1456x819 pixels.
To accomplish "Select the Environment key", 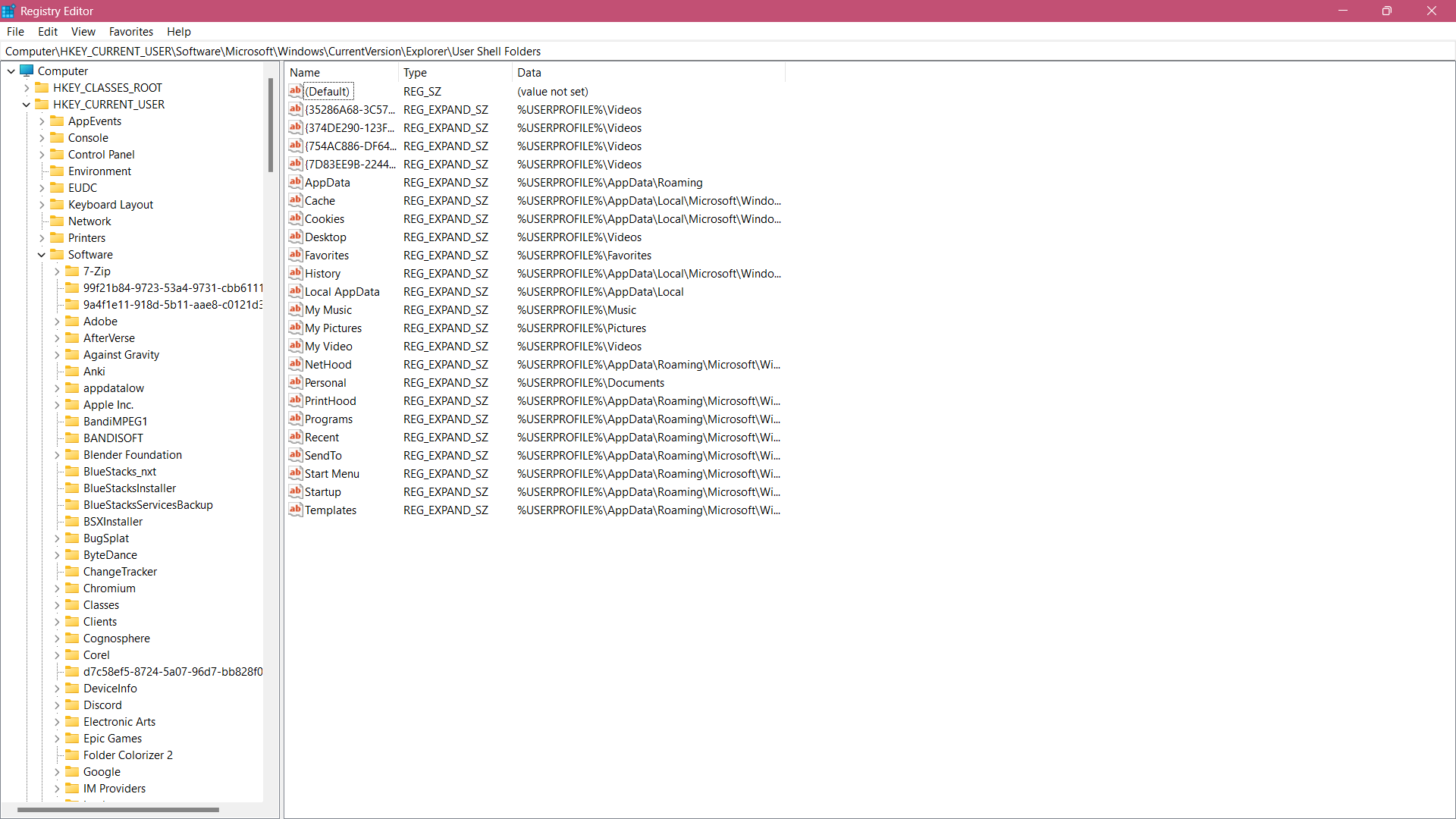I will (x=99, y=171).
